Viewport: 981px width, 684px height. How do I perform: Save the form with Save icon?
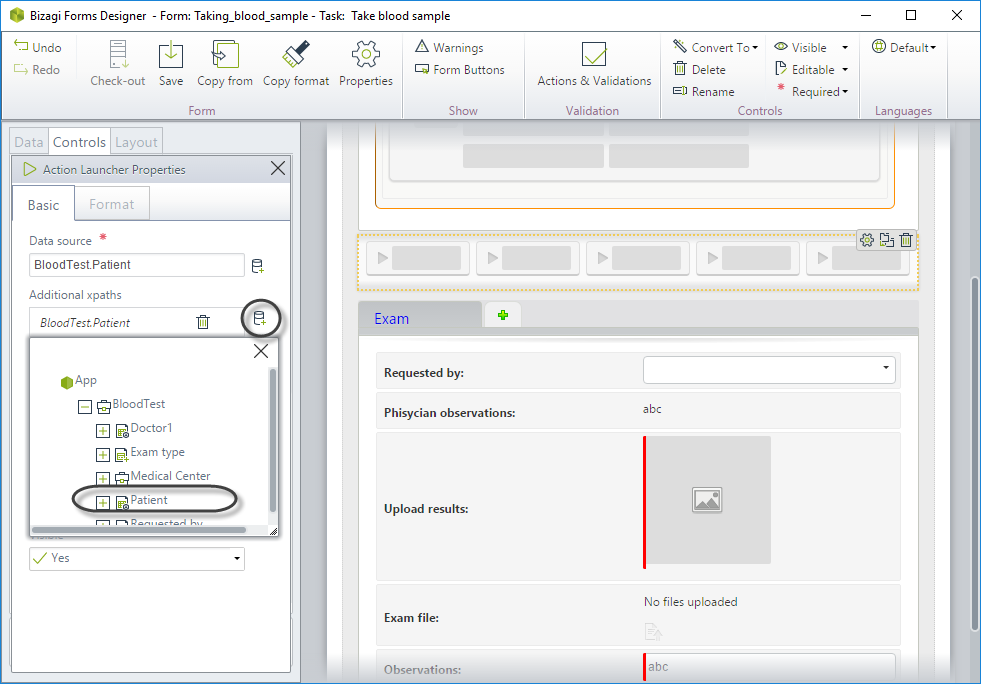(x=171, y=54)
